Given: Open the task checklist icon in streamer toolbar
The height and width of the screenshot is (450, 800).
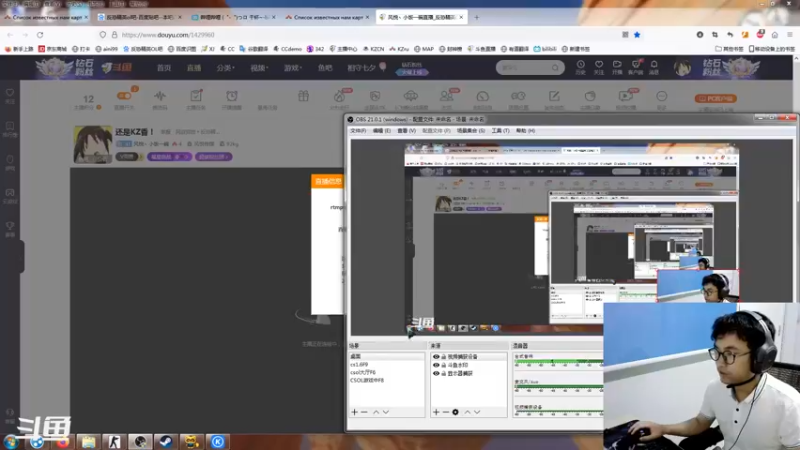Looking at the screenshot, I should coord(196,98).
